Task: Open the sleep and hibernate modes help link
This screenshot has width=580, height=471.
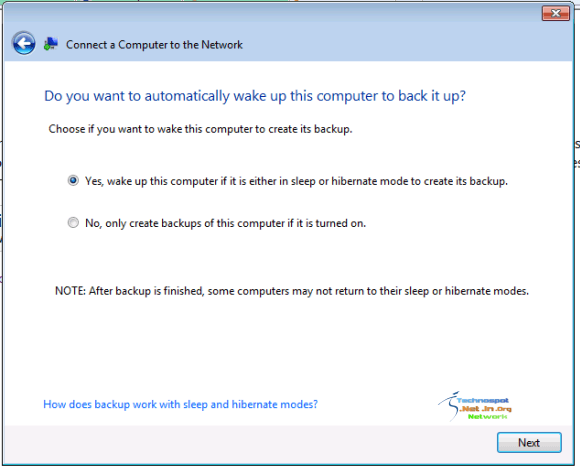Action: 180,404
